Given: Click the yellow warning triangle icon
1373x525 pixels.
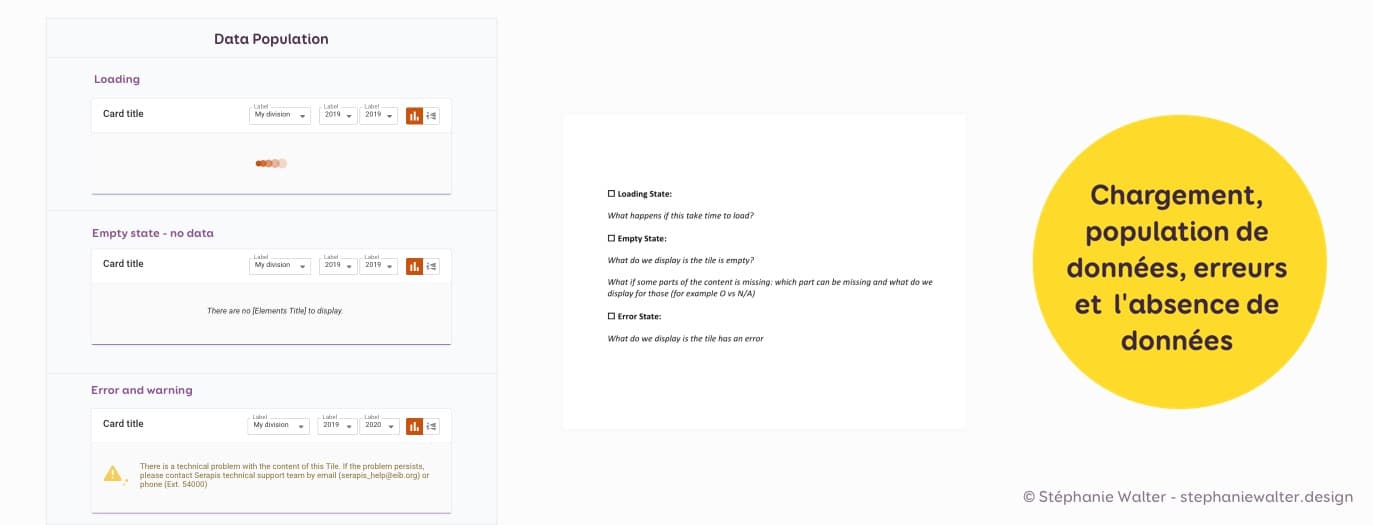Looking at the screenshot, I should pos(114,474).
